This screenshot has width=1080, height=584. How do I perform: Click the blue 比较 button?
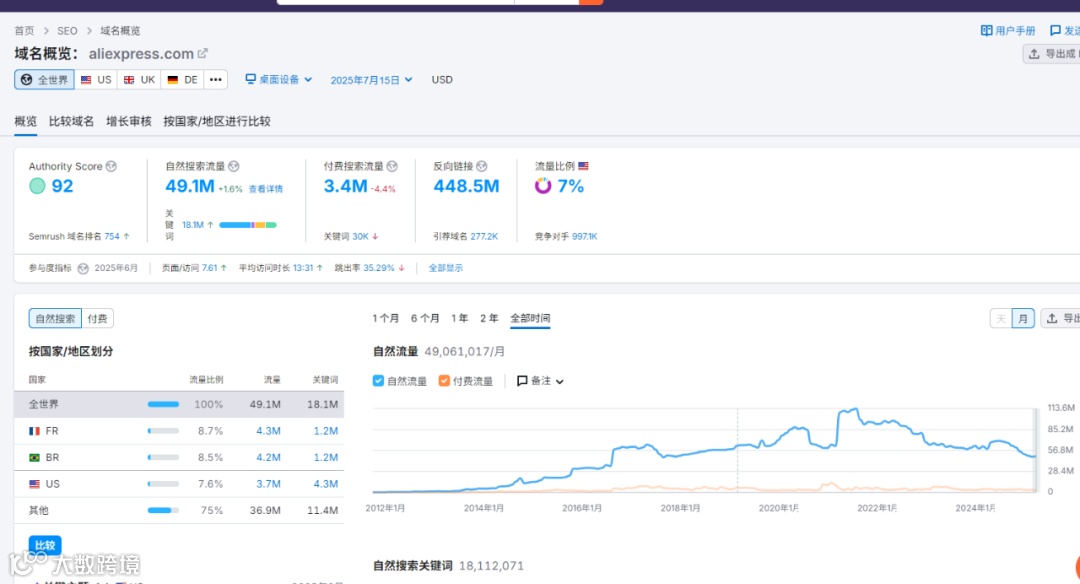45,545
